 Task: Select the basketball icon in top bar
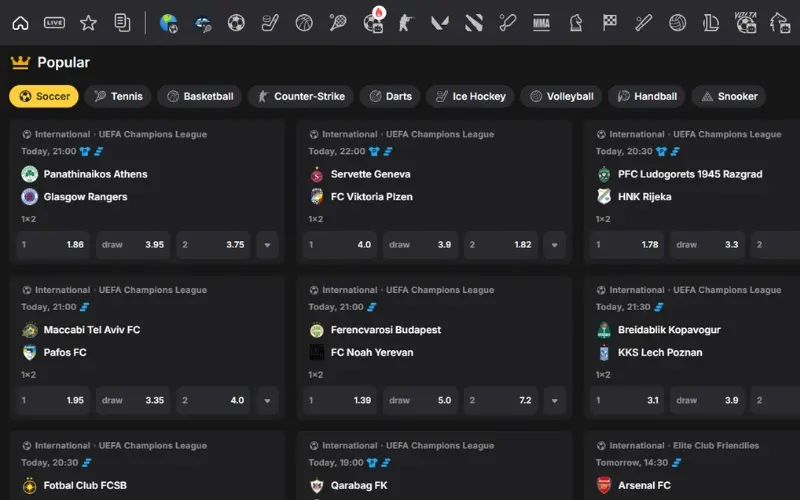click(304, 23)
